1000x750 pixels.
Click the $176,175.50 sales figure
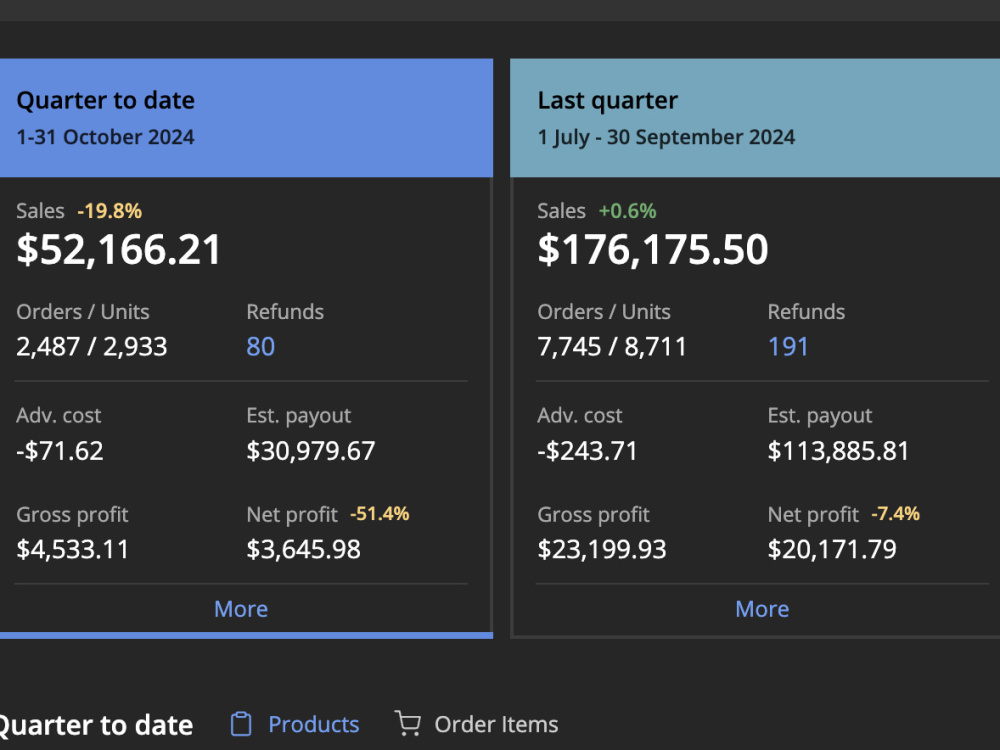[x=652, y=249]
